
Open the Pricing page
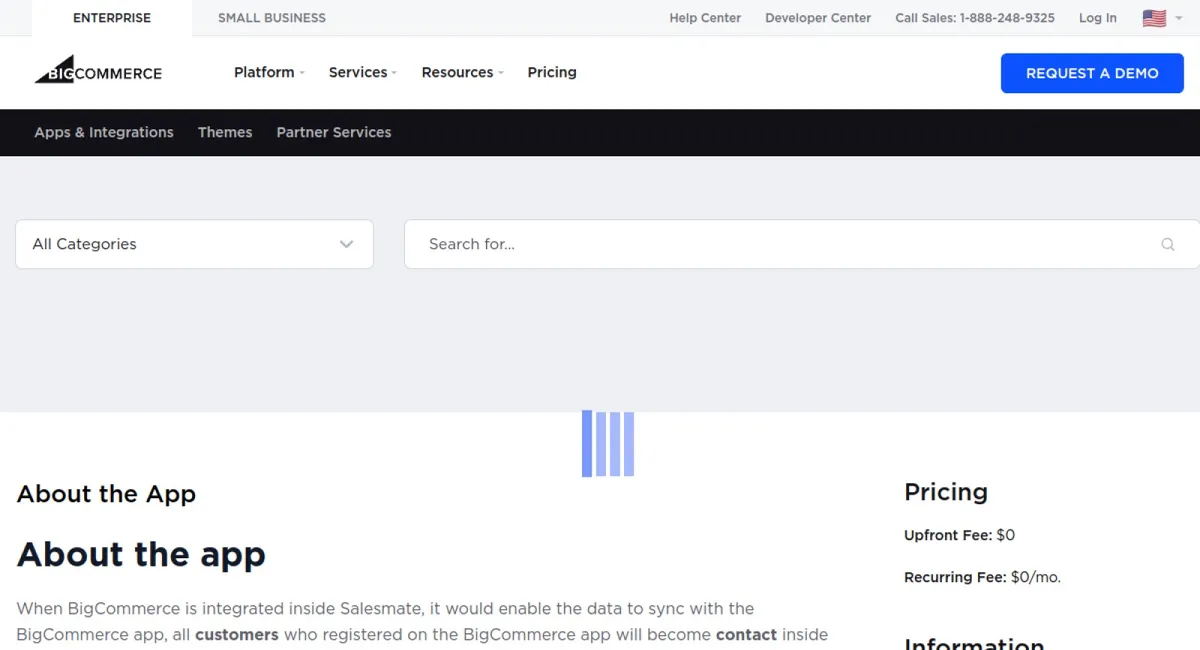(x=552, y=72)
